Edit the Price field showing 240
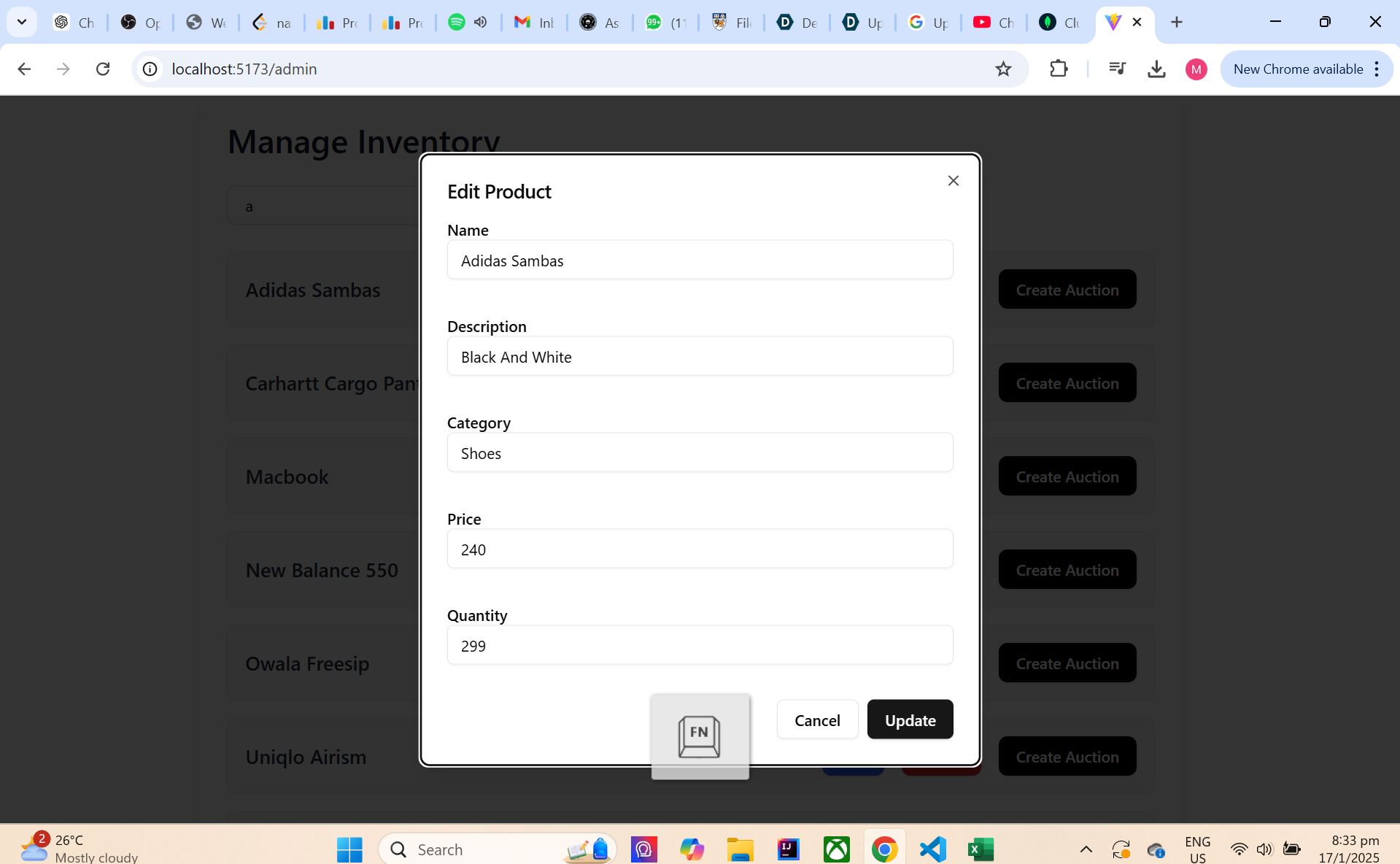 (x=700, y=549)
